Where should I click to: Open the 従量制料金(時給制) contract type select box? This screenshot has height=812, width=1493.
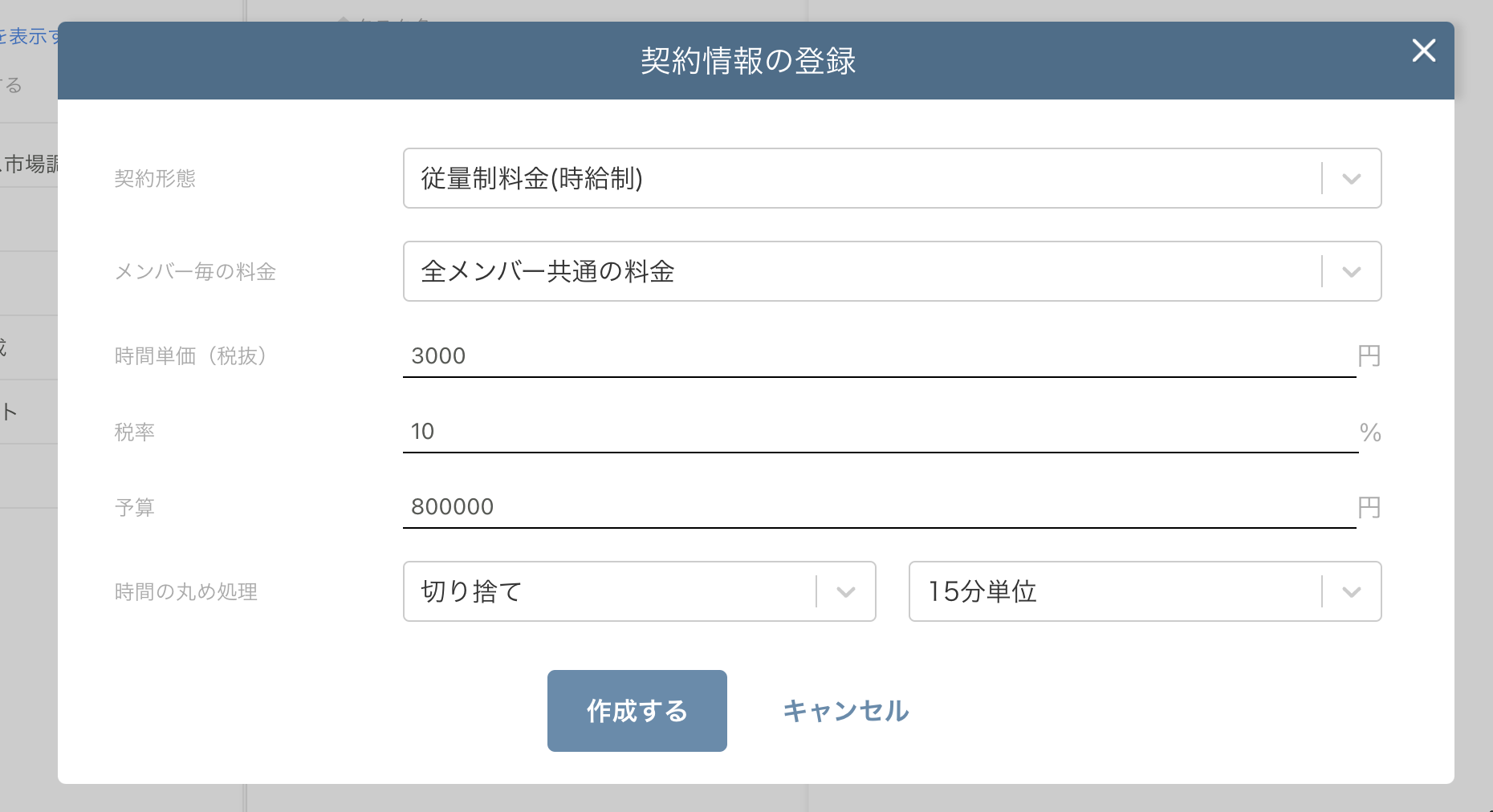859,179
